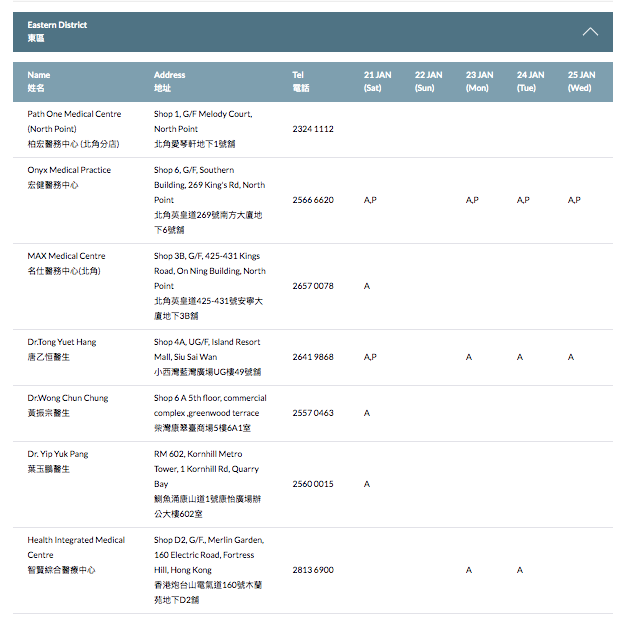Select the 22 JAN (Sun) column header
Screen dimensions: 627x628
pyautogui.click(x=429, y=81)
